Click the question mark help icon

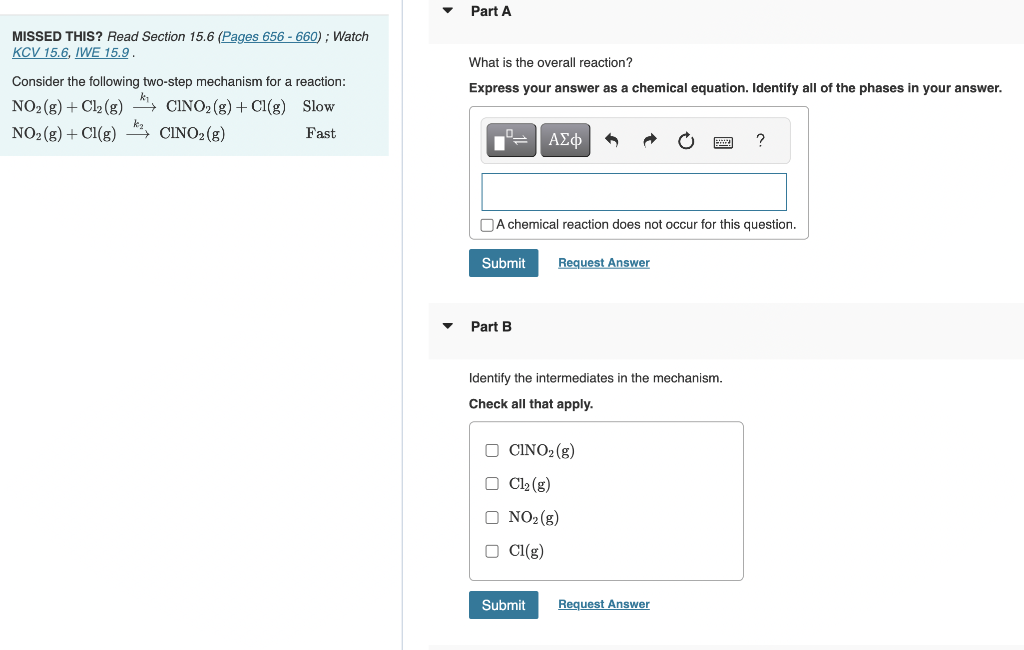click(x=760, y=140)
